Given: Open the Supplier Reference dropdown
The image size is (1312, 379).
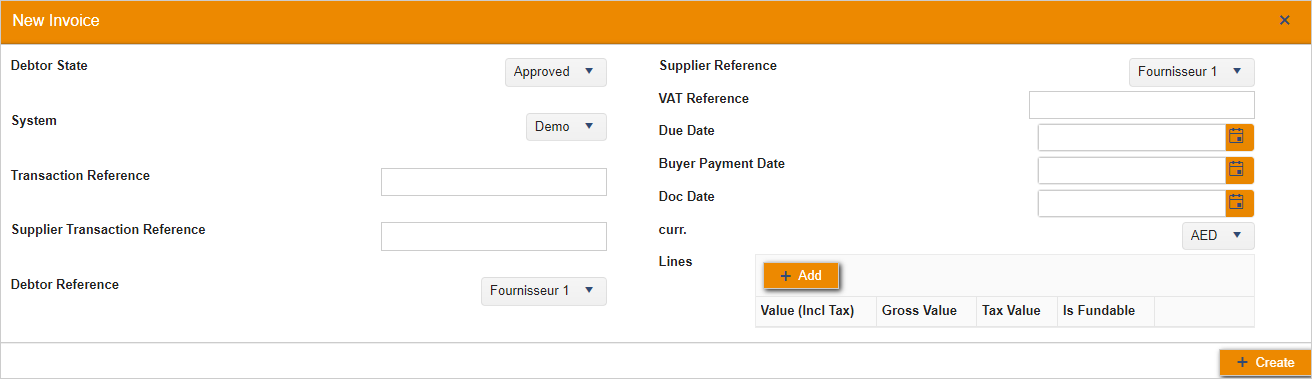Looking at the screenshot, I should [1191, 72].
